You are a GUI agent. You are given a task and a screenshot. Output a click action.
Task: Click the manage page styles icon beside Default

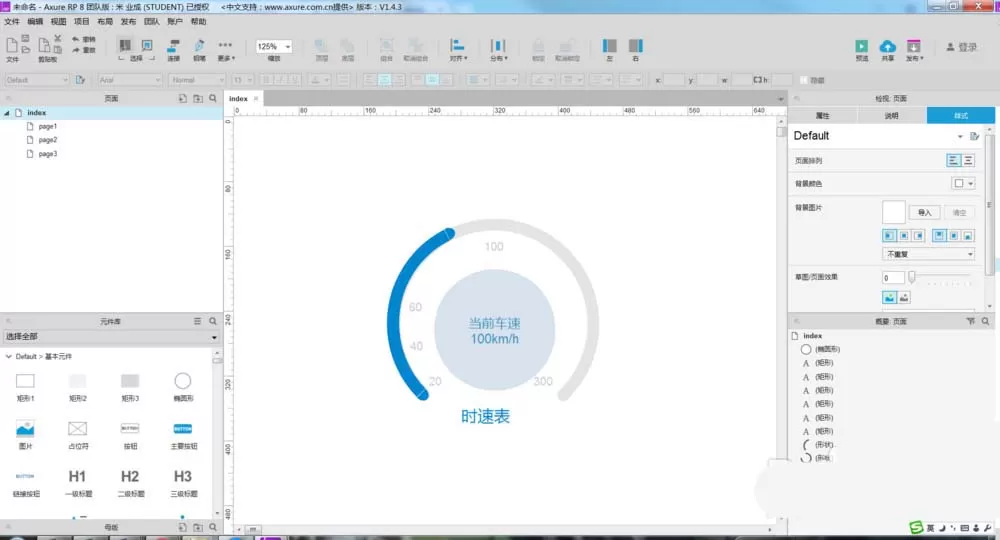974,136
